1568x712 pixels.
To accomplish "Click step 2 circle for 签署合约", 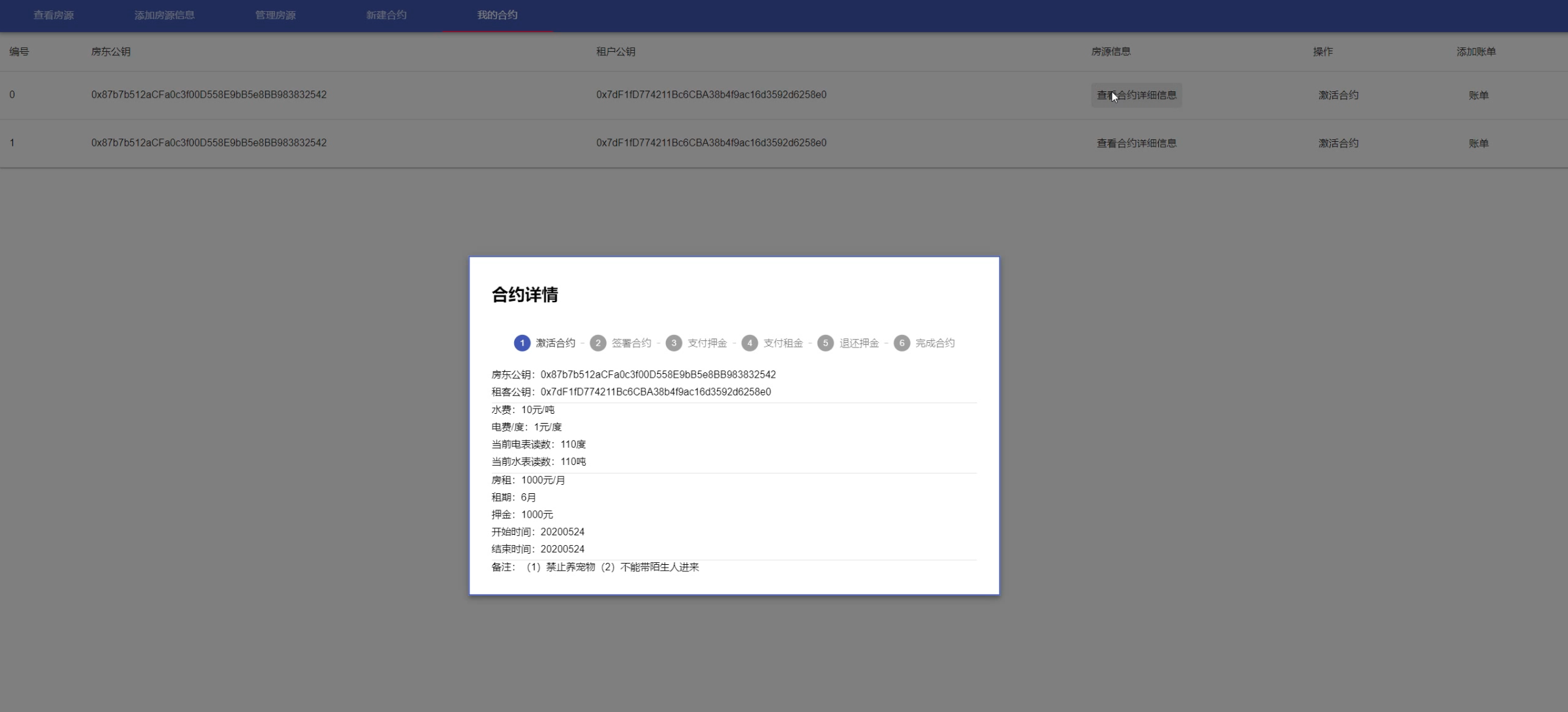I will point(598,343).
